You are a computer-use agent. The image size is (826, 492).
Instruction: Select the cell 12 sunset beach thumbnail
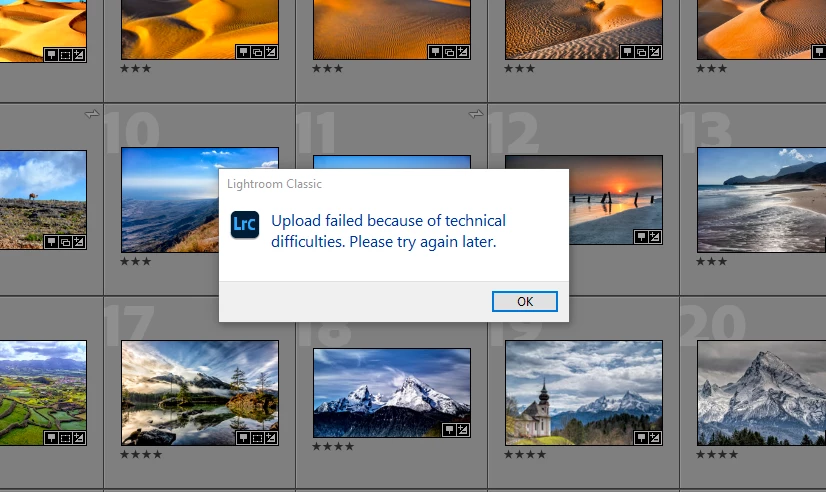pyautogui.click(x=616, y=200)
